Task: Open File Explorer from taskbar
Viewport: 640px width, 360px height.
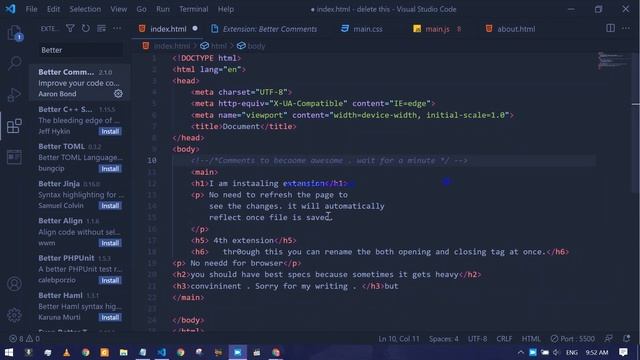Action: tap(123, 352)
